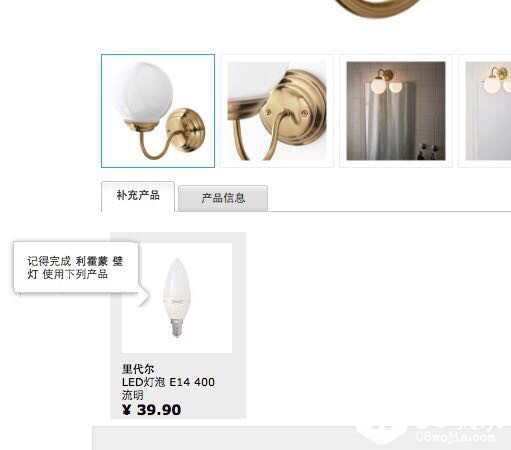The image size is (511, 450).
Task: Click the white glass globe in the first thumbnail
Action: pyautogui.click(x=143, y=91)
